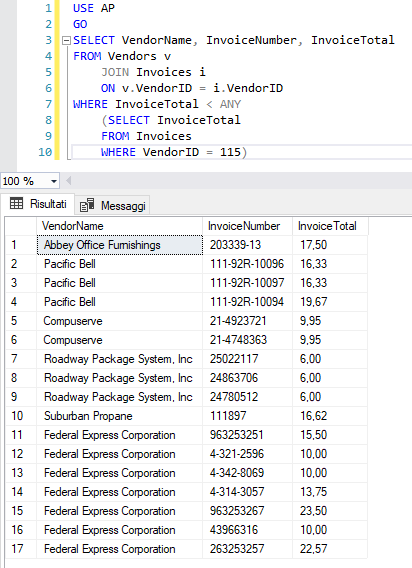Screen dimensions: 412x568
Task: Click v.VendorID in the ON clause
Action: pyautogui.click(x=157, y=88)
